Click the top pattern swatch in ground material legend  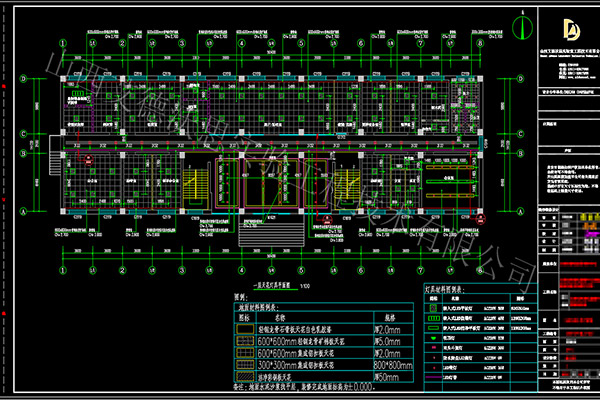[x=243, y=329]
